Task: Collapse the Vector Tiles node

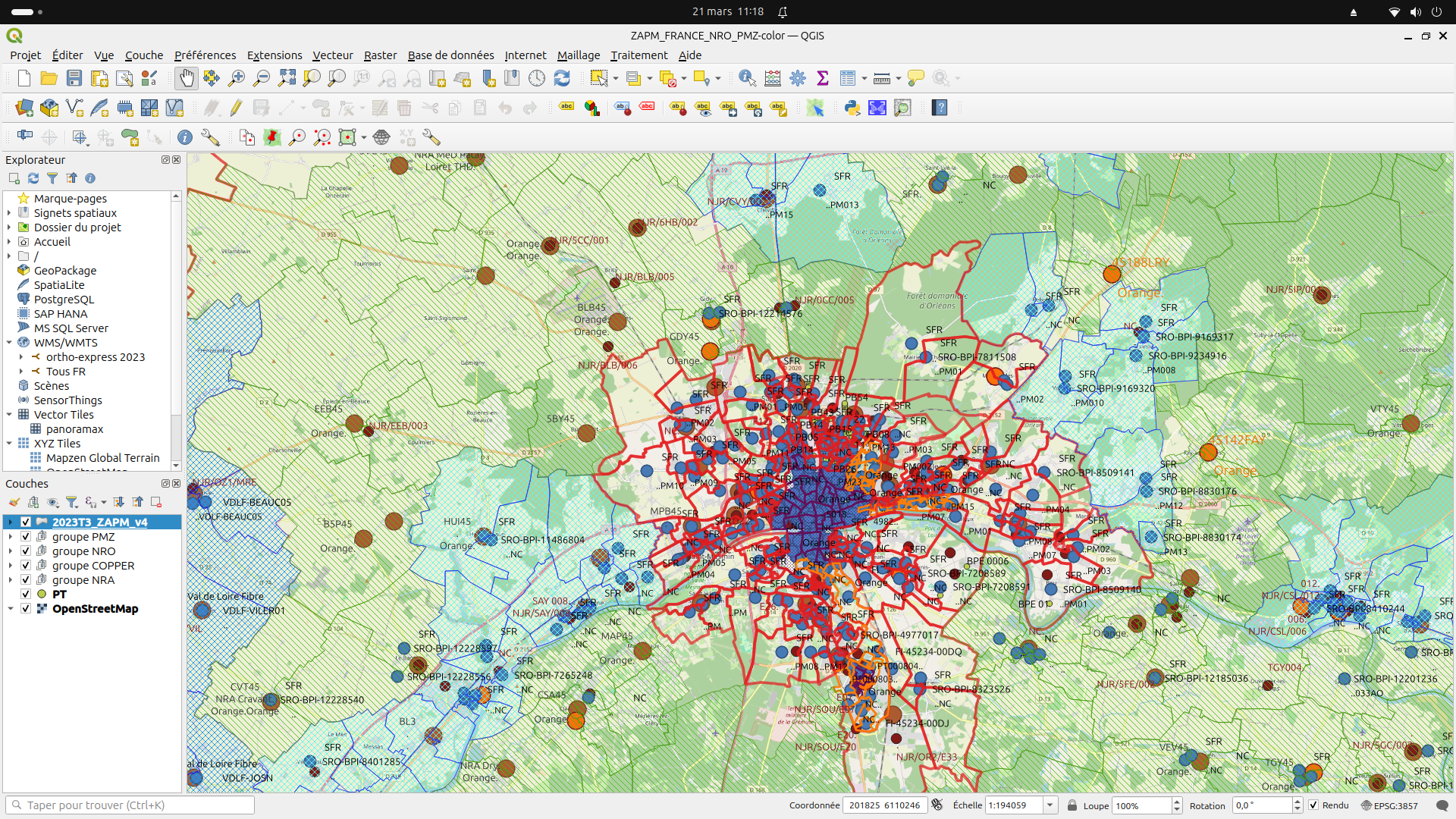Action: point(10,415)
